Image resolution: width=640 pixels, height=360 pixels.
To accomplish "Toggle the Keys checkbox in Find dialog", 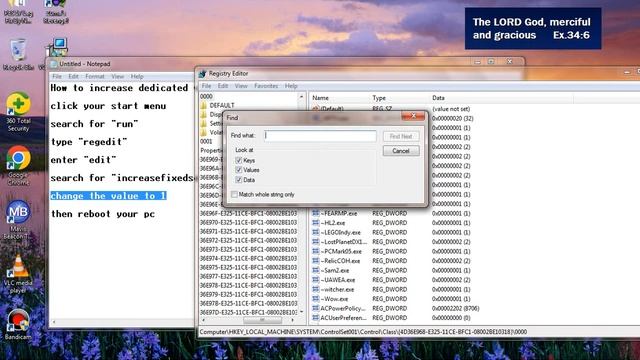I will [239, 160].
